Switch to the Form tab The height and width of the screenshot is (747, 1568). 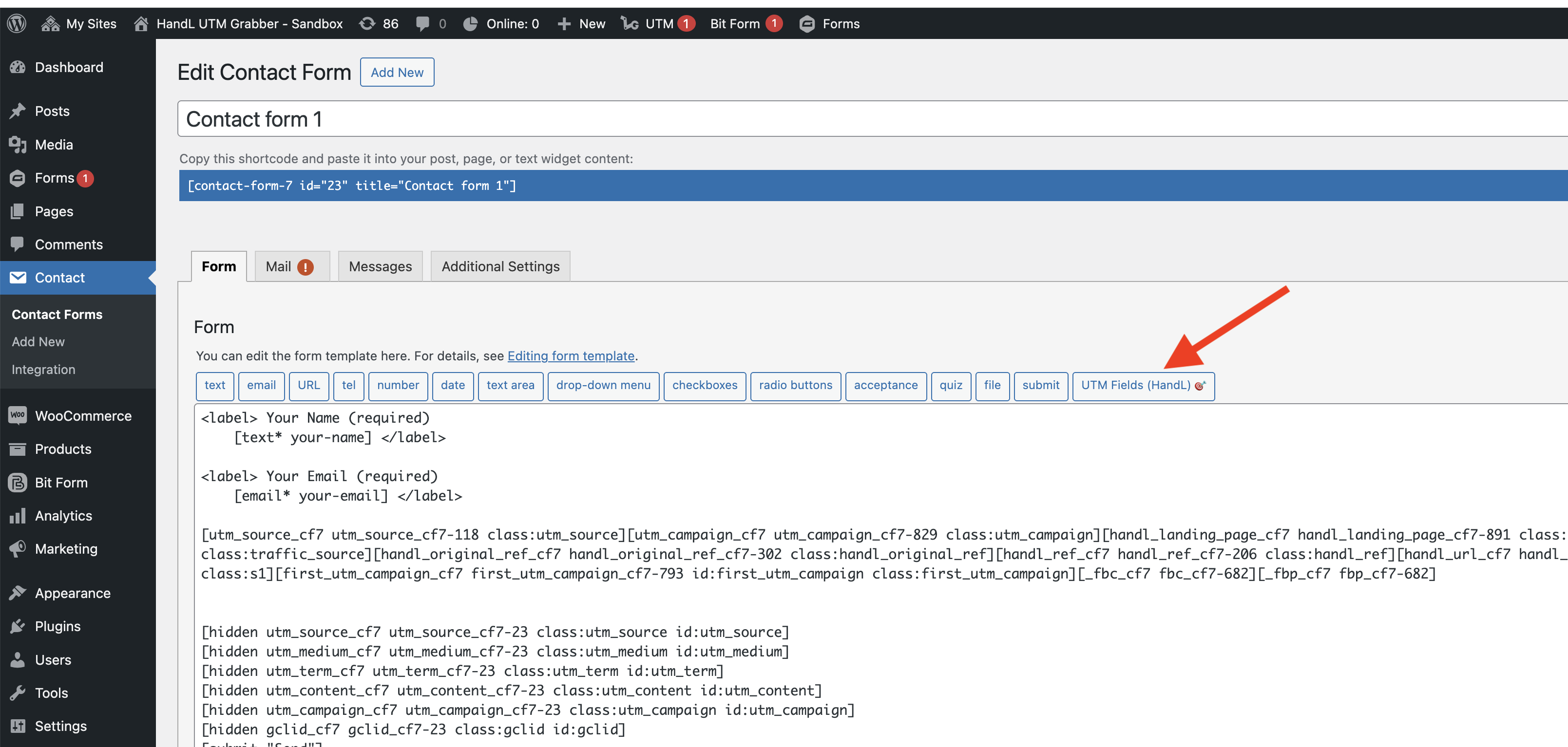coord(218,266)
